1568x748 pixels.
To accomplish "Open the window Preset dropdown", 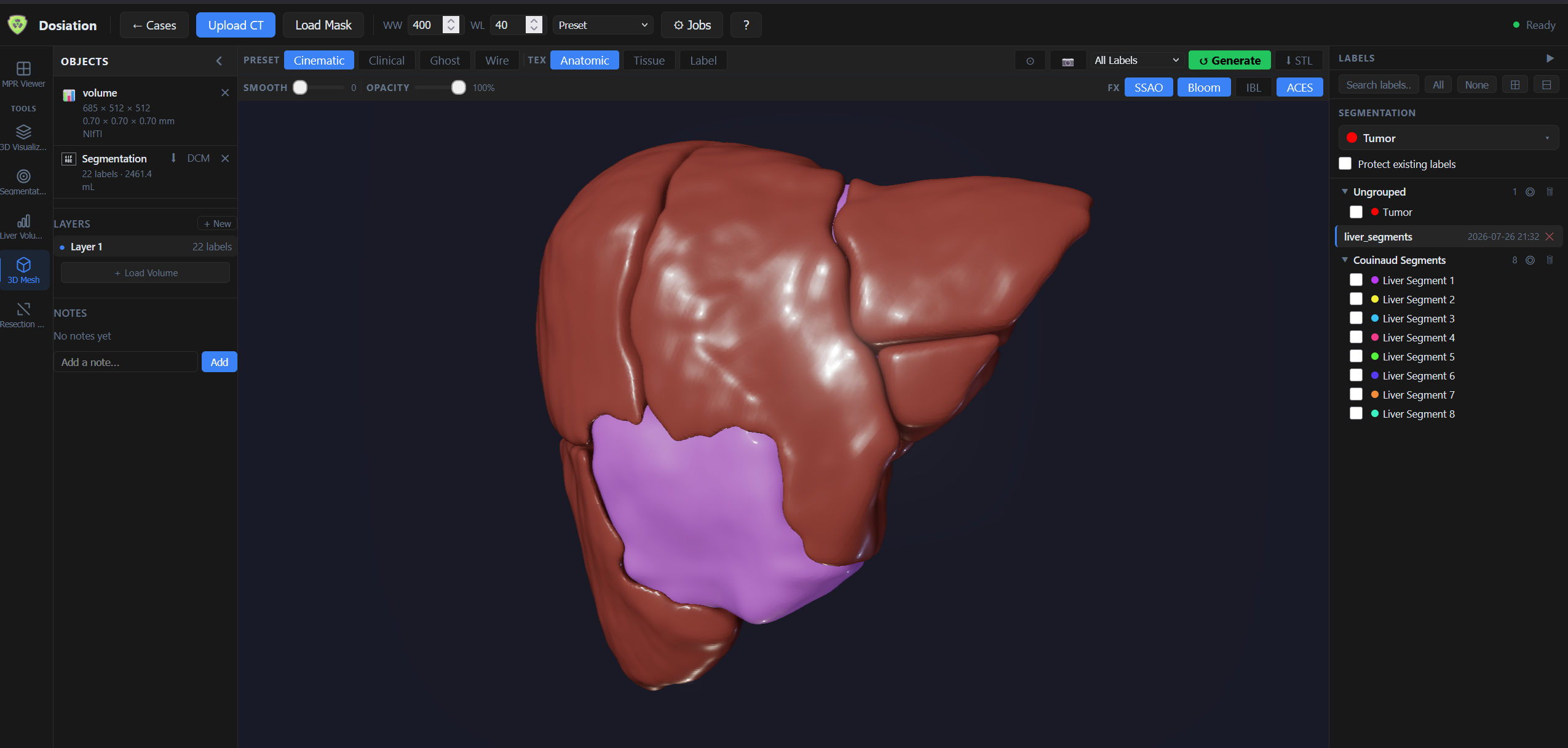I will [x=603, y=25].
